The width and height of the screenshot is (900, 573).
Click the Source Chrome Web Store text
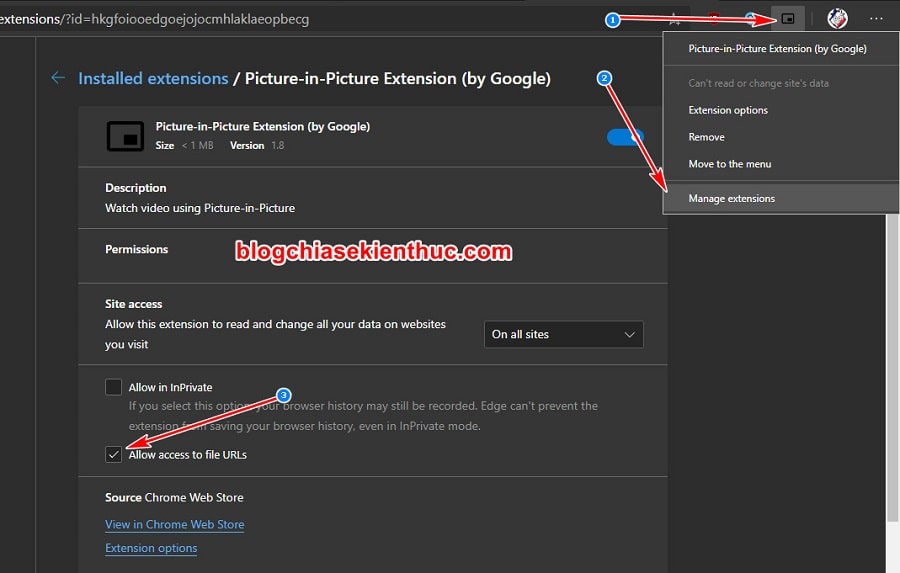point(174,497)
